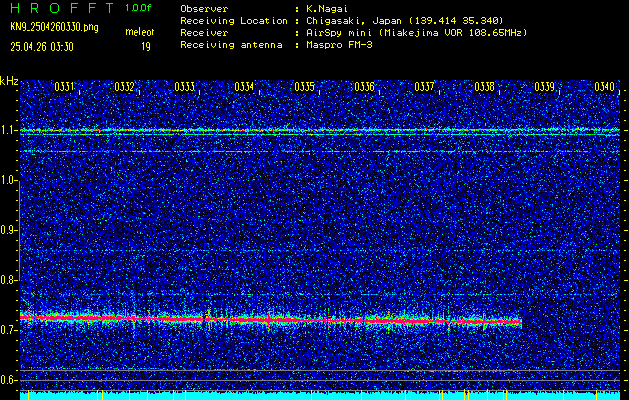Click the date stamp 25.04.26 03:30
This screenshot has height=400, width=629.
(x=42, y=47)
